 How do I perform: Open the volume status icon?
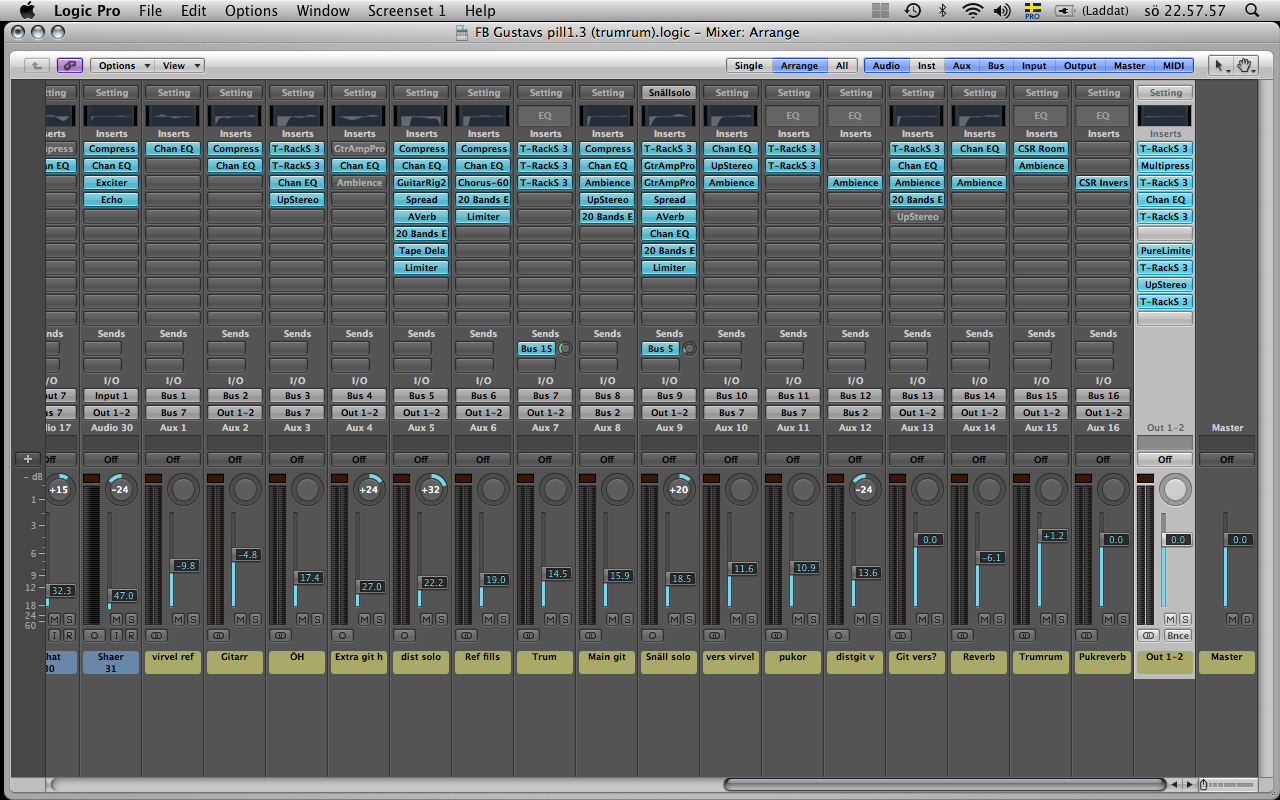pyautogui.click(x=1002, y=10)
